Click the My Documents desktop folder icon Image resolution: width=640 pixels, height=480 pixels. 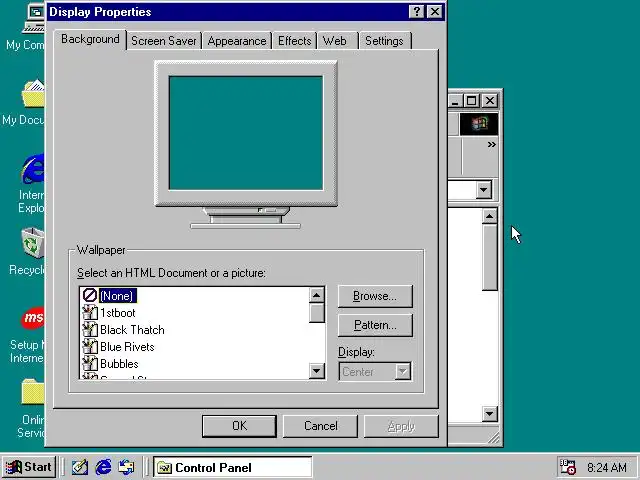[33, 94]
